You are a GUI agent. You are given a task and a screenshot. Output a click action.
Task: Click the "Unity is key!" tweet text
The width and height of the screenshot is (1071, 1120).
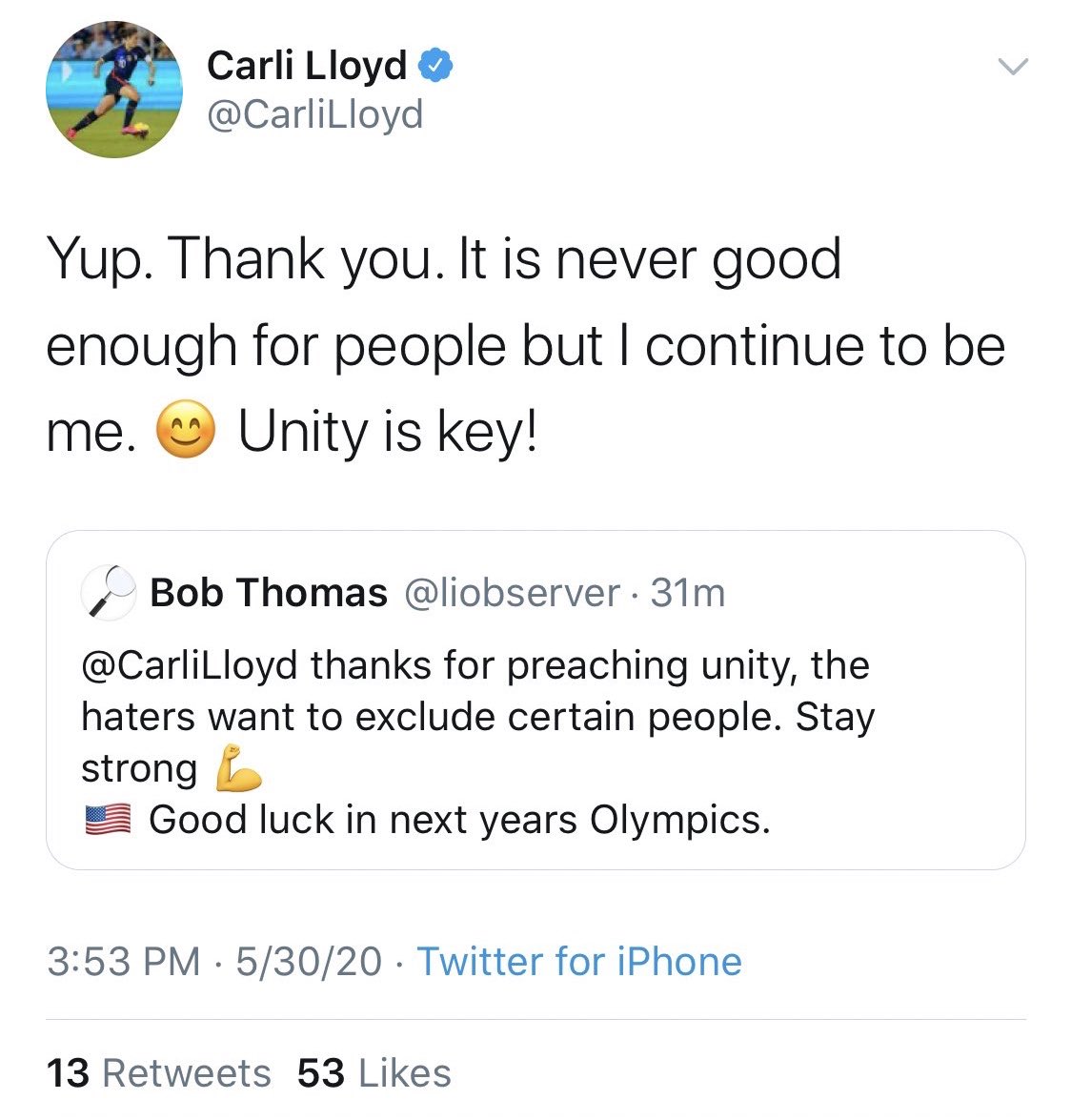pyautogui.click(x=388, y=432)
